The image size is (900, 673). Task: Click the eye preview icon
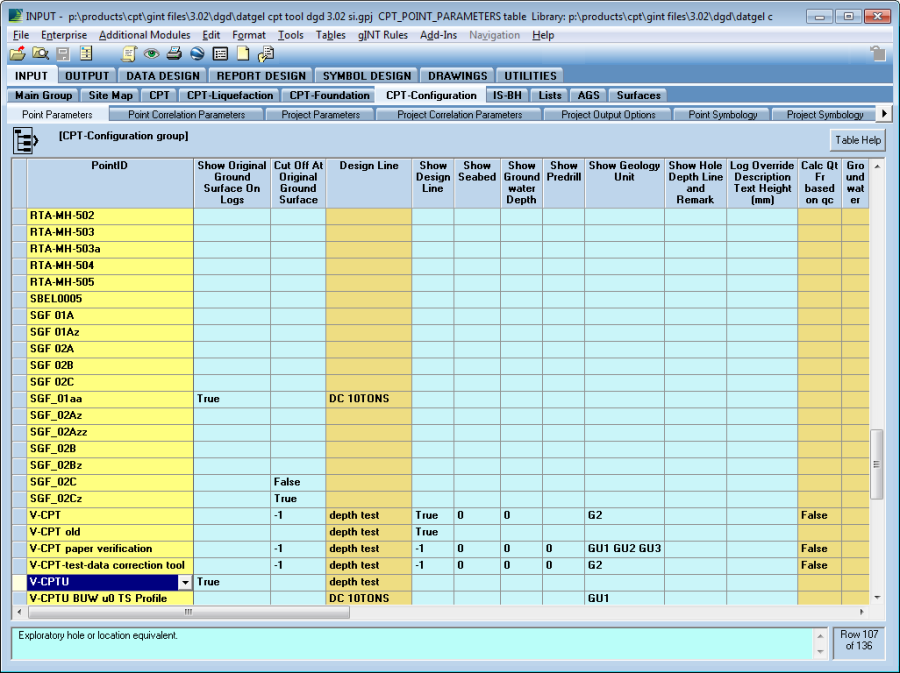tap(151, 54)
